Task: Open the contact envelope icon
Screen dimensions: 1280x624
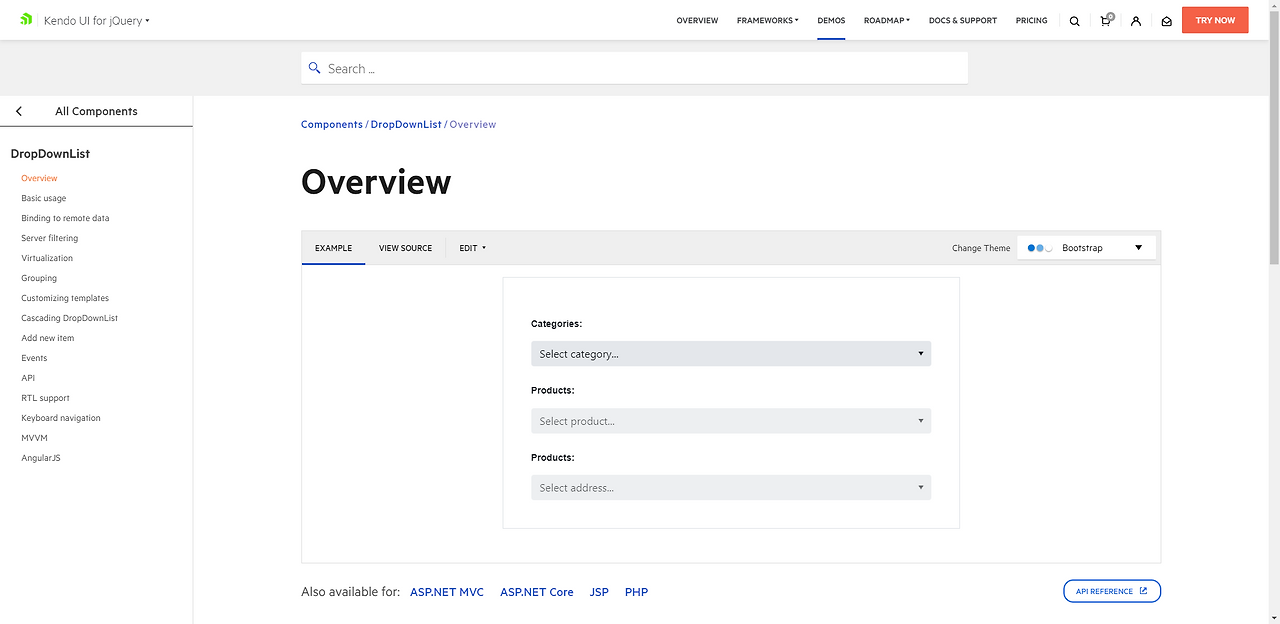Action: [x=1166, y=20]
